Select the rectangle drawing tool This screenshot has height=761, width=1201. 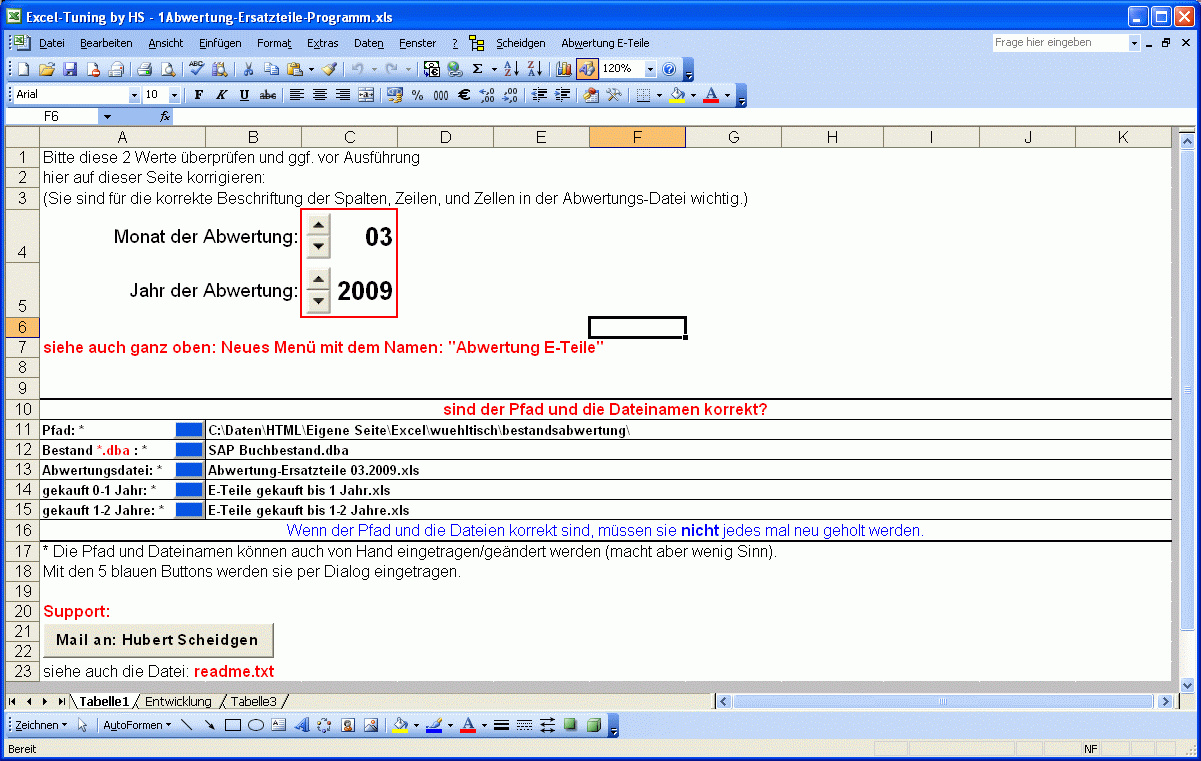tap(233, 725)
